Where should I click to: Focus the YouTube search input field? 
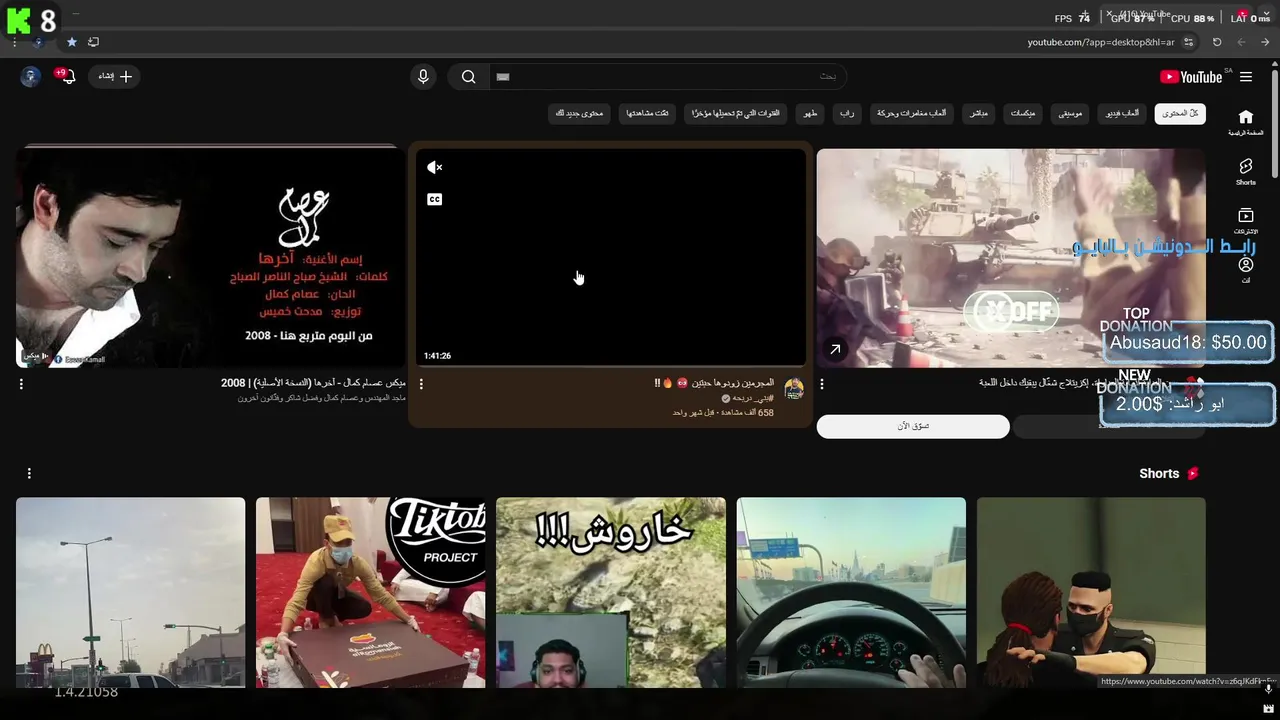(x=666, y=77)
